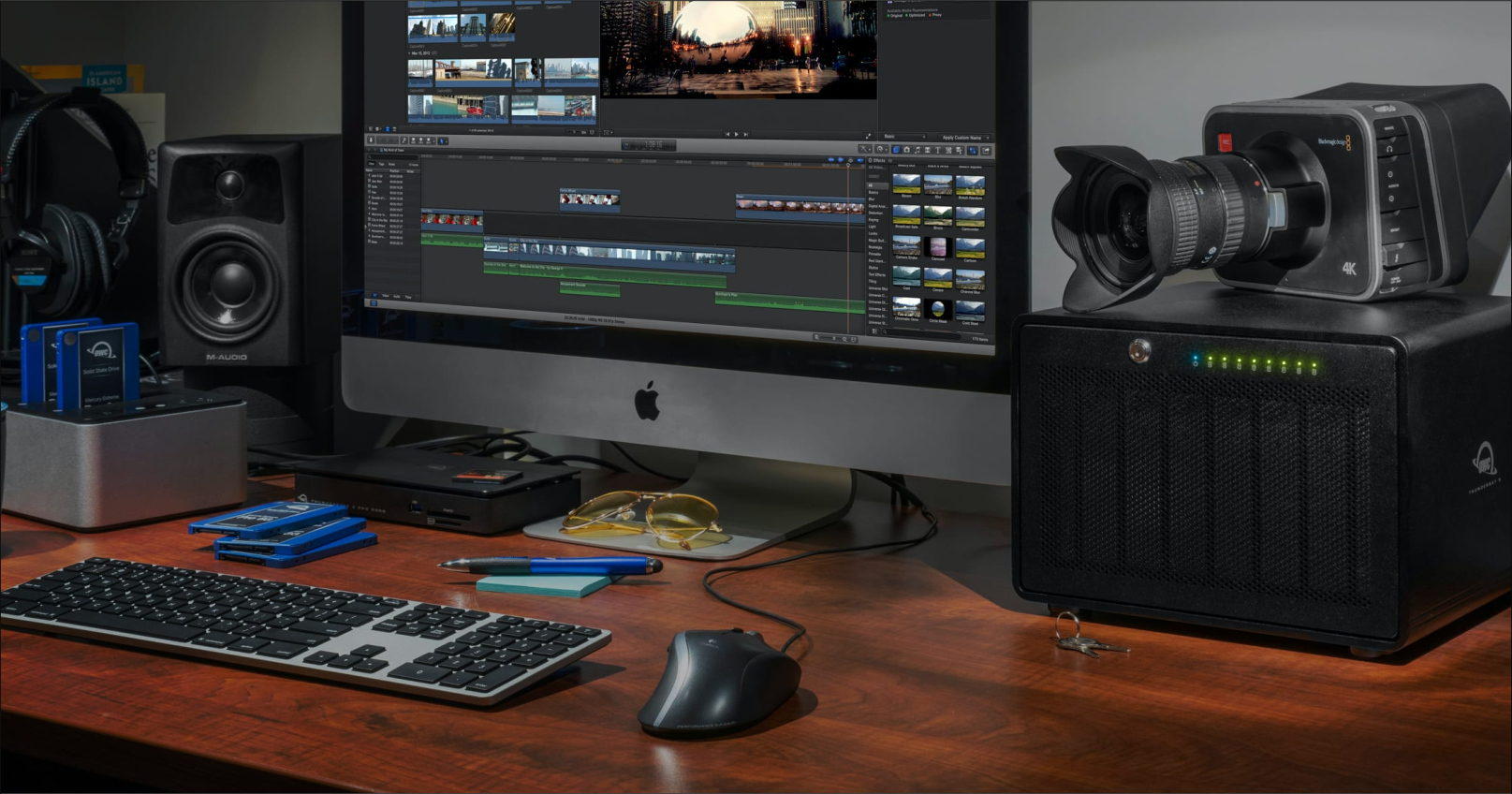The image size is (1512, 794).
Task: Open the Music and Sound browser icon
Action: pos(917,150)
